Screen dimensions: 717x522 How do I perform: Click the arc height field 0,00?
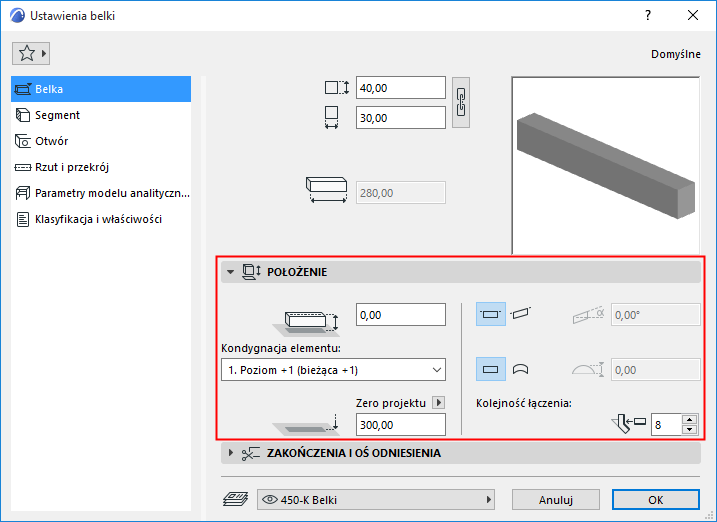[656, 370]
